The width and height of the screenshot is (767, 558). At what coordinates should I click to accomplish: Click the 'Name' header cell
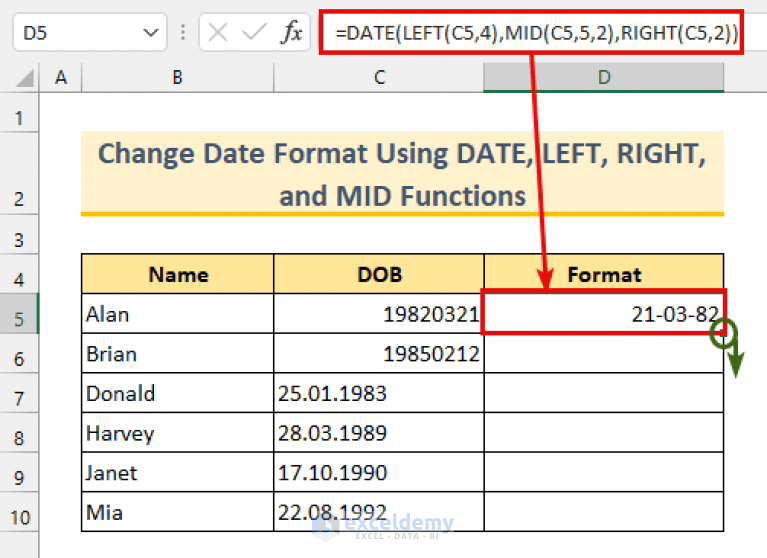click(x=178, y=274)
